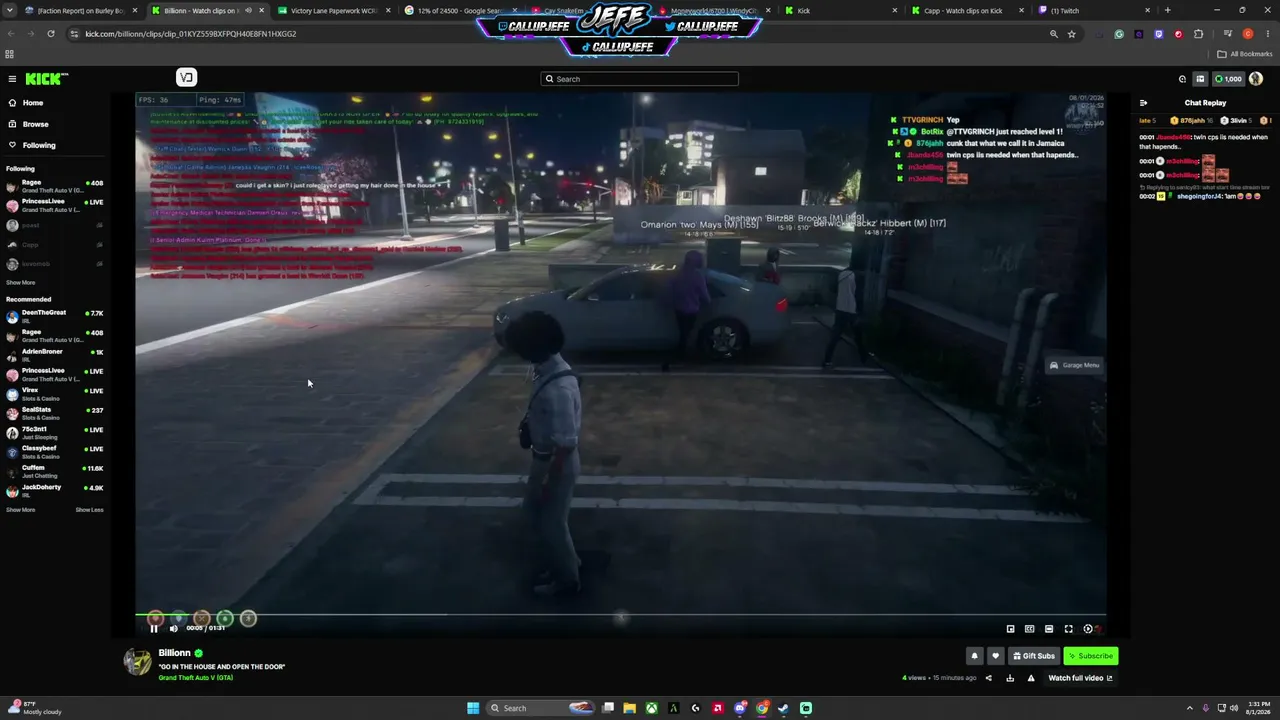The width and height of the screenshot is (1280, 720).
Task: Click Watch full video link
Action: (x=1080, y=678)
